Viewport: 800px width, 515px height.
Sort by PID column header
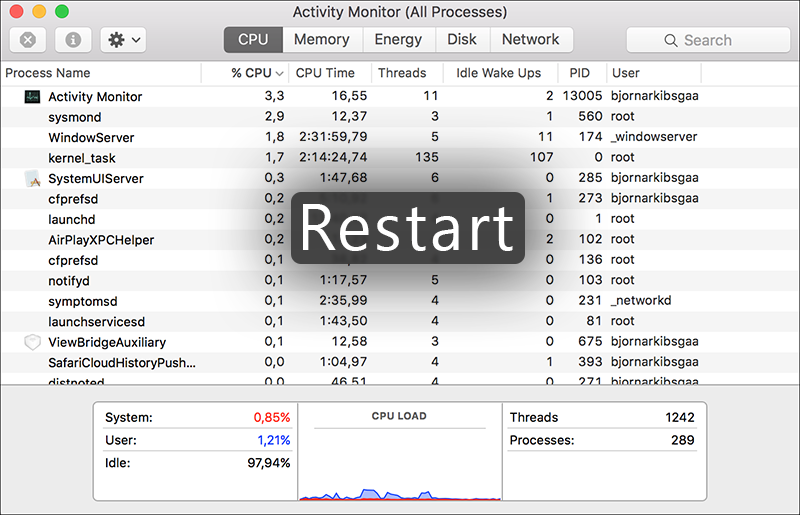click(582, 73)
